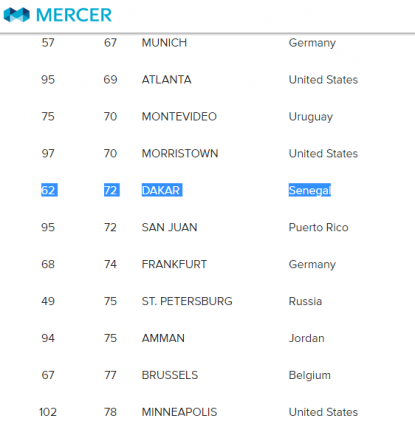The image size is (415, 427).
Task: Click Uruguay country text
Action: click(311, 117)
